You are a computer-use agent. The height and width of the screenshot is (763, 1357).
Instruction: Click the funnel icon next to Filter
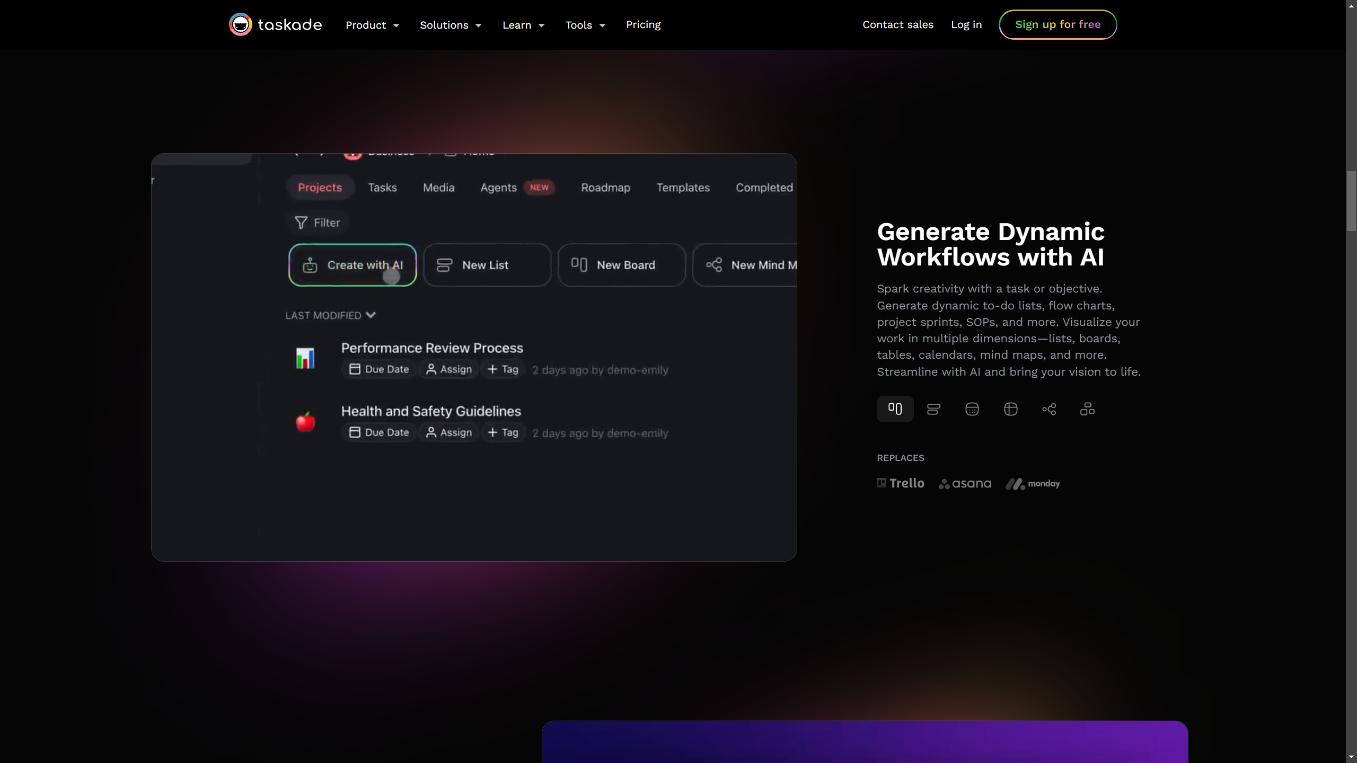point(301,222)
